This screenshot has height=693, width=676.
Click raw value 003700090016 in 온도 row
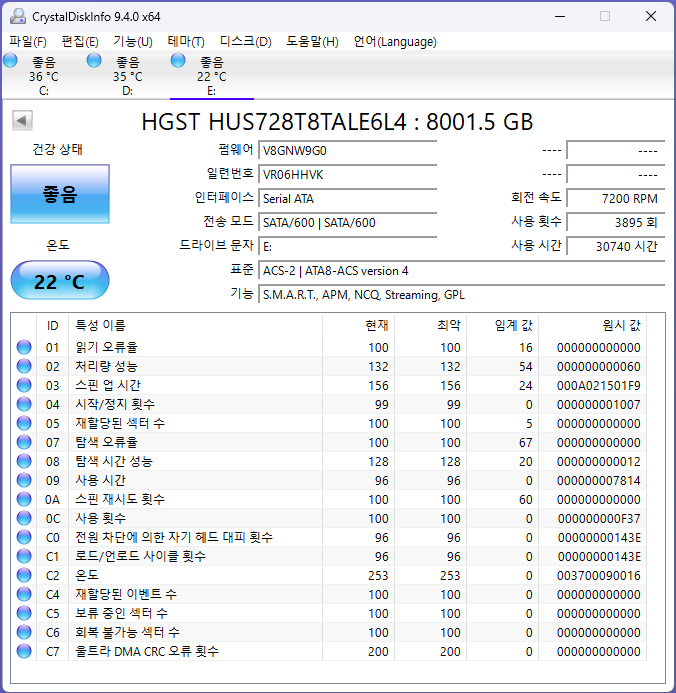pos(598,575)
